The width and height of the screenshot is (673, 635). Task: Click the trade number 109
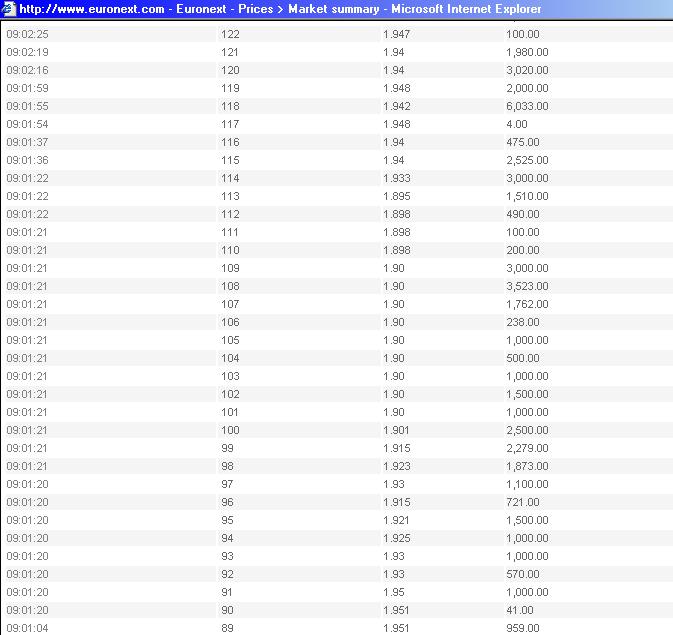[x=230, y=269]
